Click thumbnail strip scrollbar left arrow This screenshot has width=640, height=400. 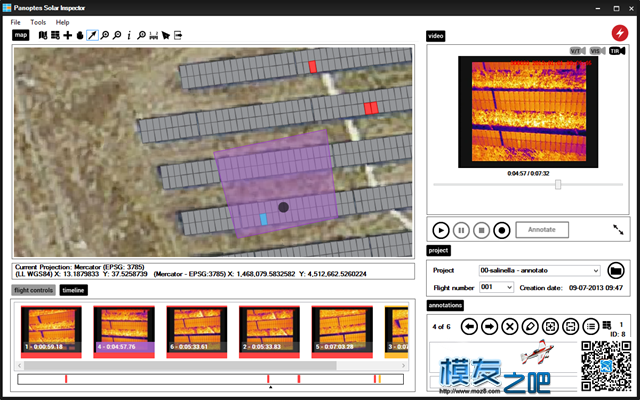click(20, 365)
